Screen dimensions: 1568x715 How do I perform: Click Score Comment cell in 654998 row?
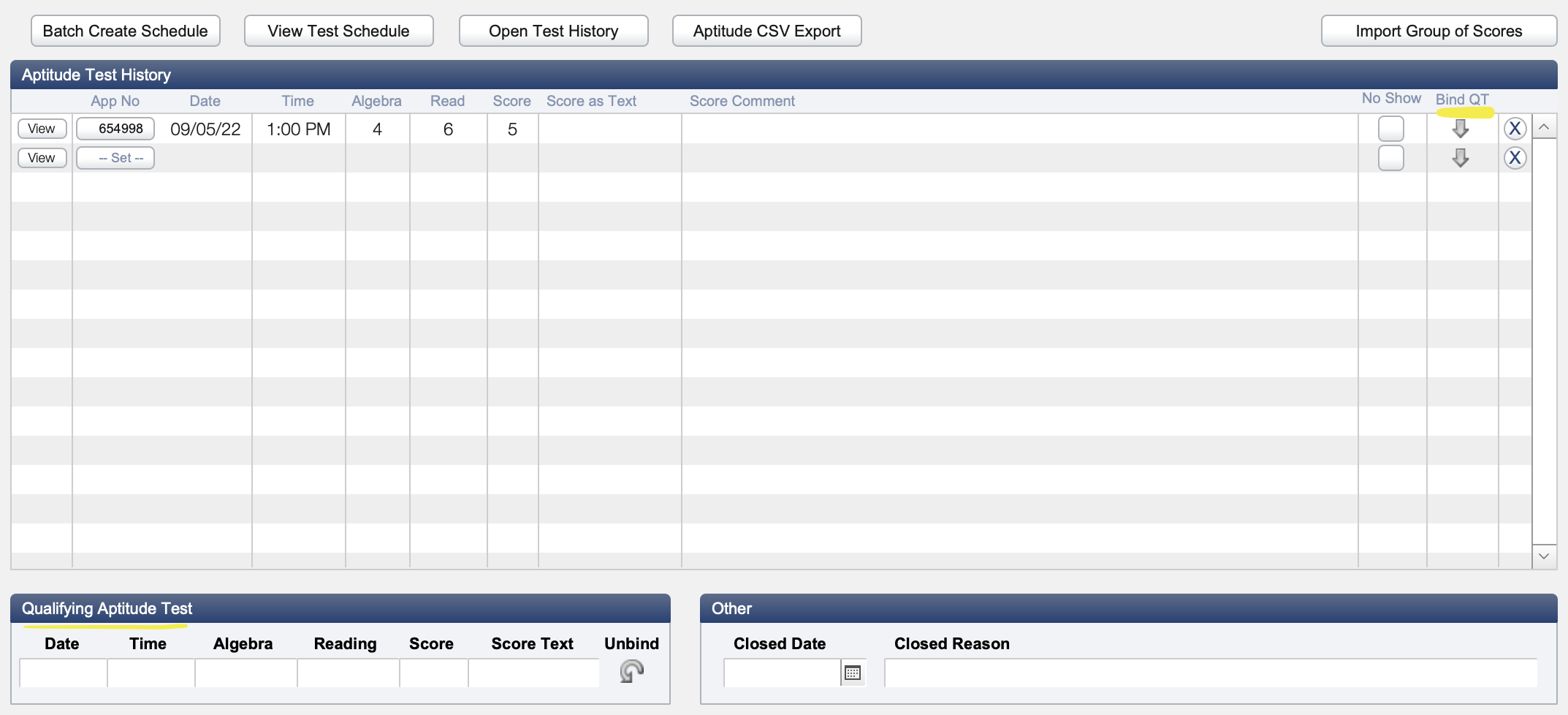pyautogui.click(x=1020, y=129)
